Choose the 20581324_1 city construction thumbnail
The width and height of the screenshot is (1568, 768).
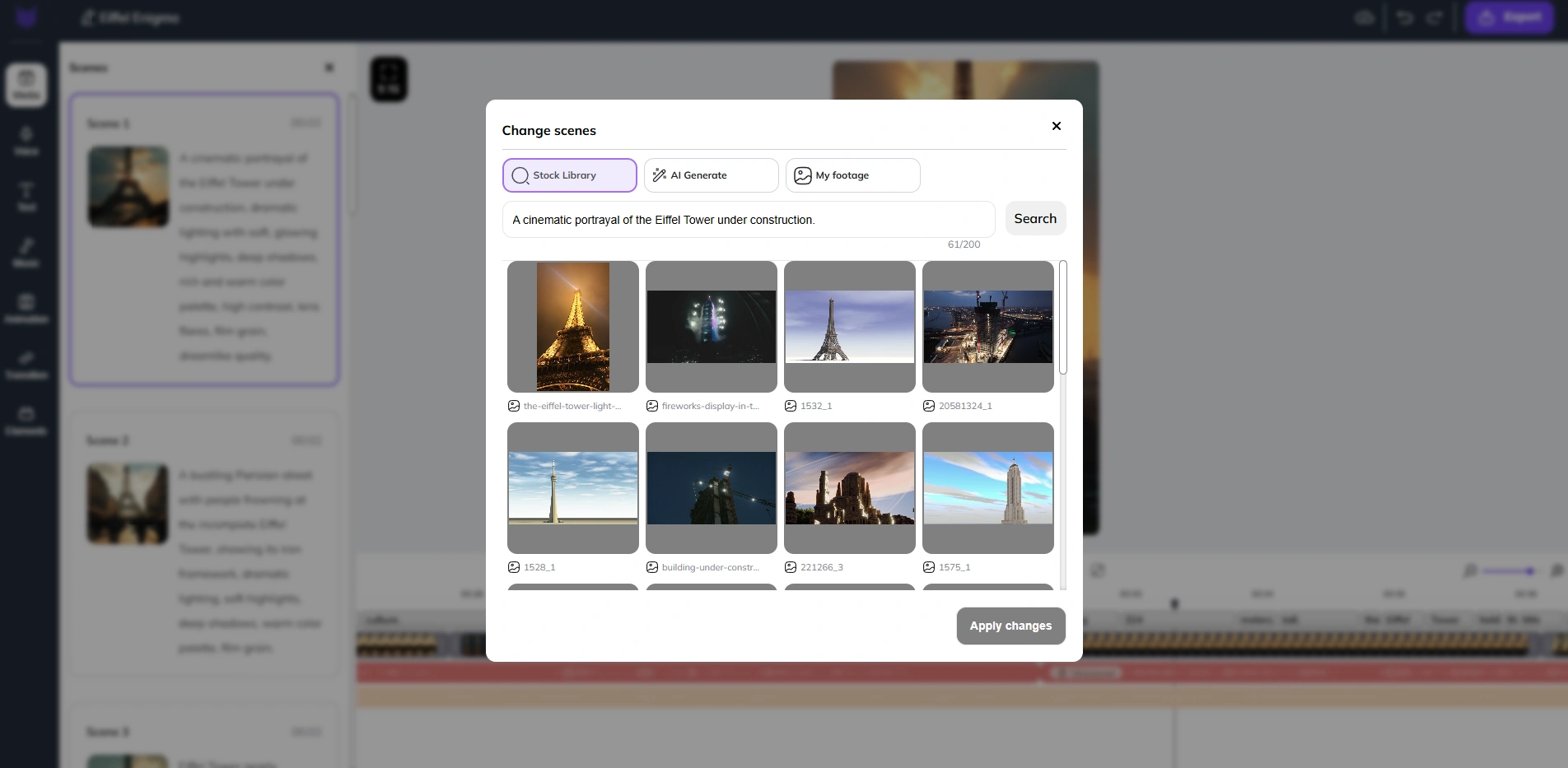pos(988,327)
